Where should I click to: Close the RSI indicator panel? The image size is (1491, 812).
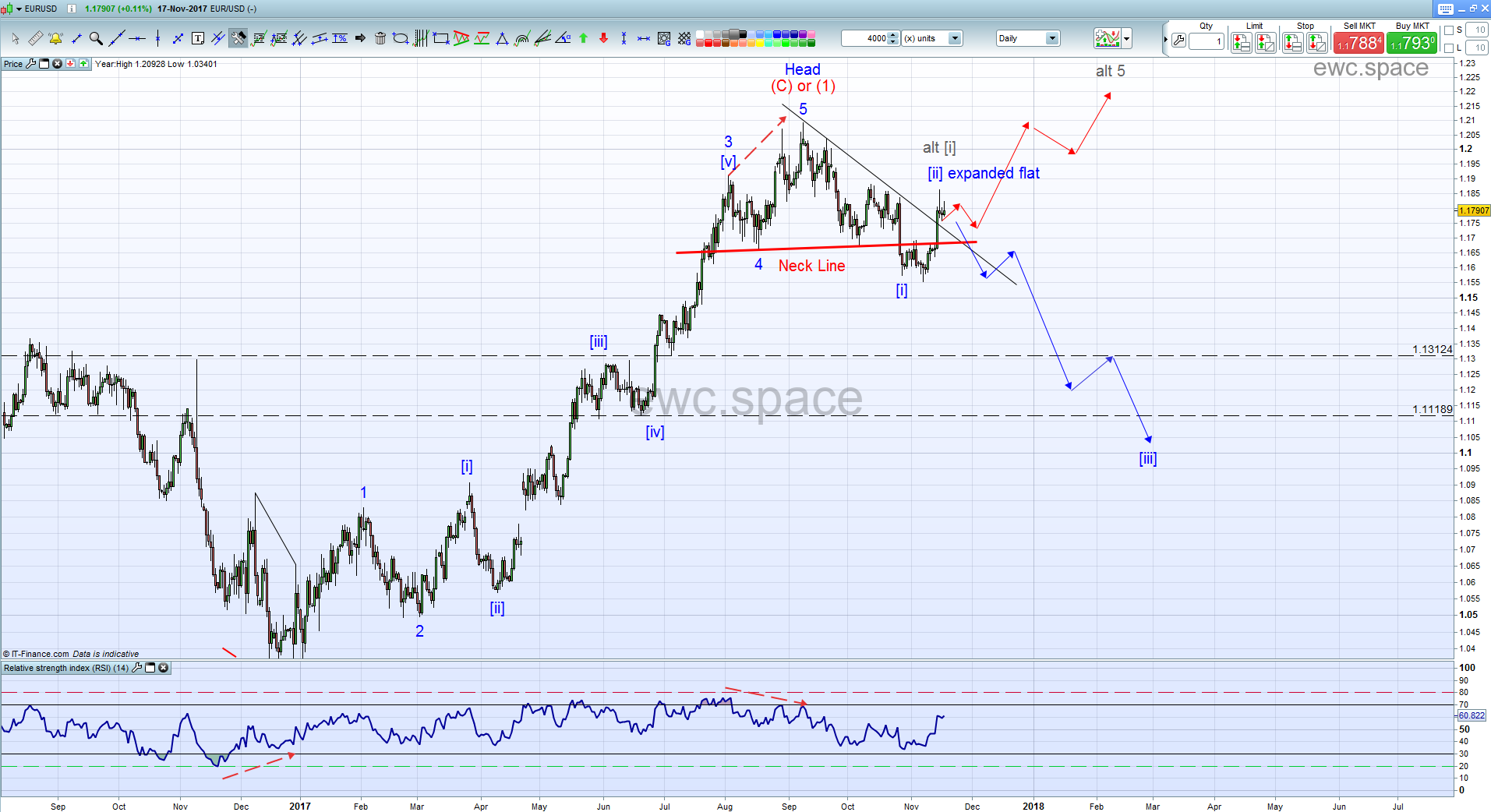tap(164, 668)
